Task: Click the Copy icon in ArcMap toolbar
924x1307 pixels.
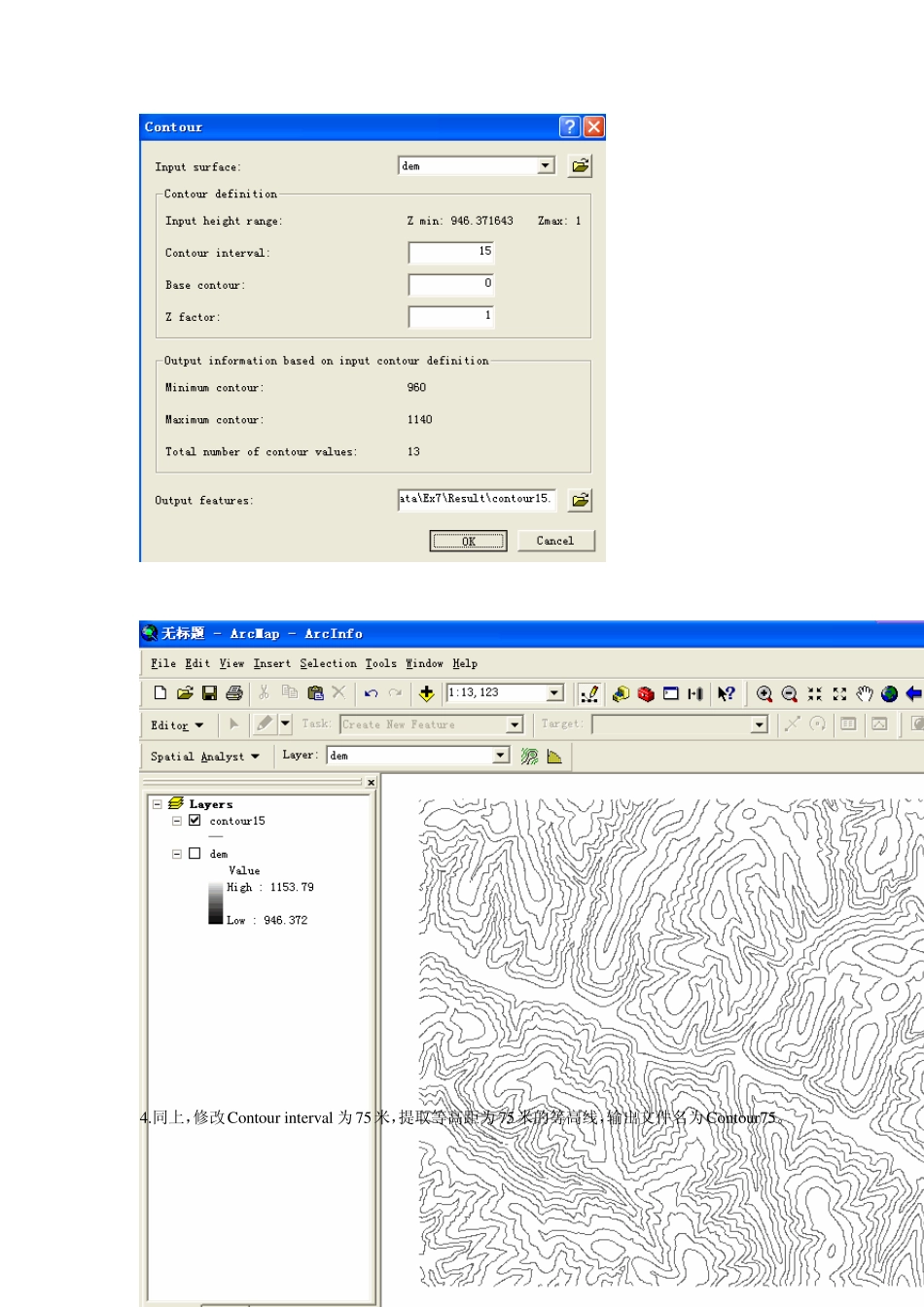Action: click(x=290, y=692)
